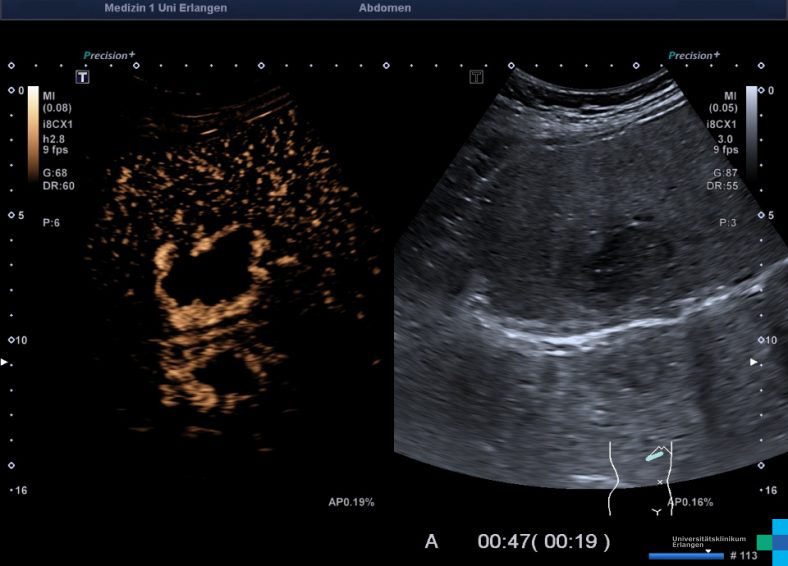Click the white marker on cine bar
This screenshot has height=566, width=788.
coord(708,550)
